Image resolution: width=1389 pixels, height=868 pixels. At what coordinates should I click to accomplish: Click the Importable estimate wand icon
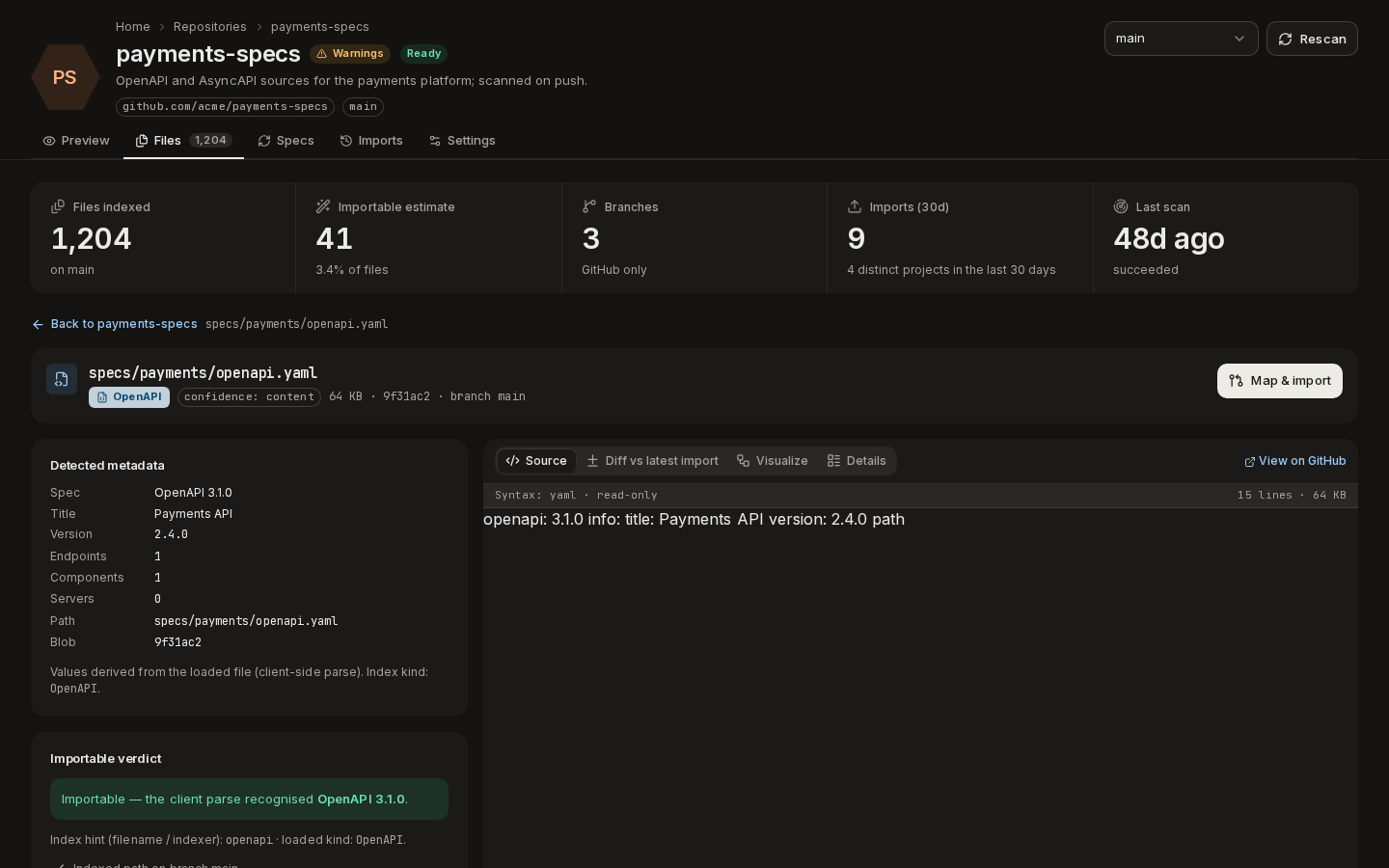pos(323,206)
